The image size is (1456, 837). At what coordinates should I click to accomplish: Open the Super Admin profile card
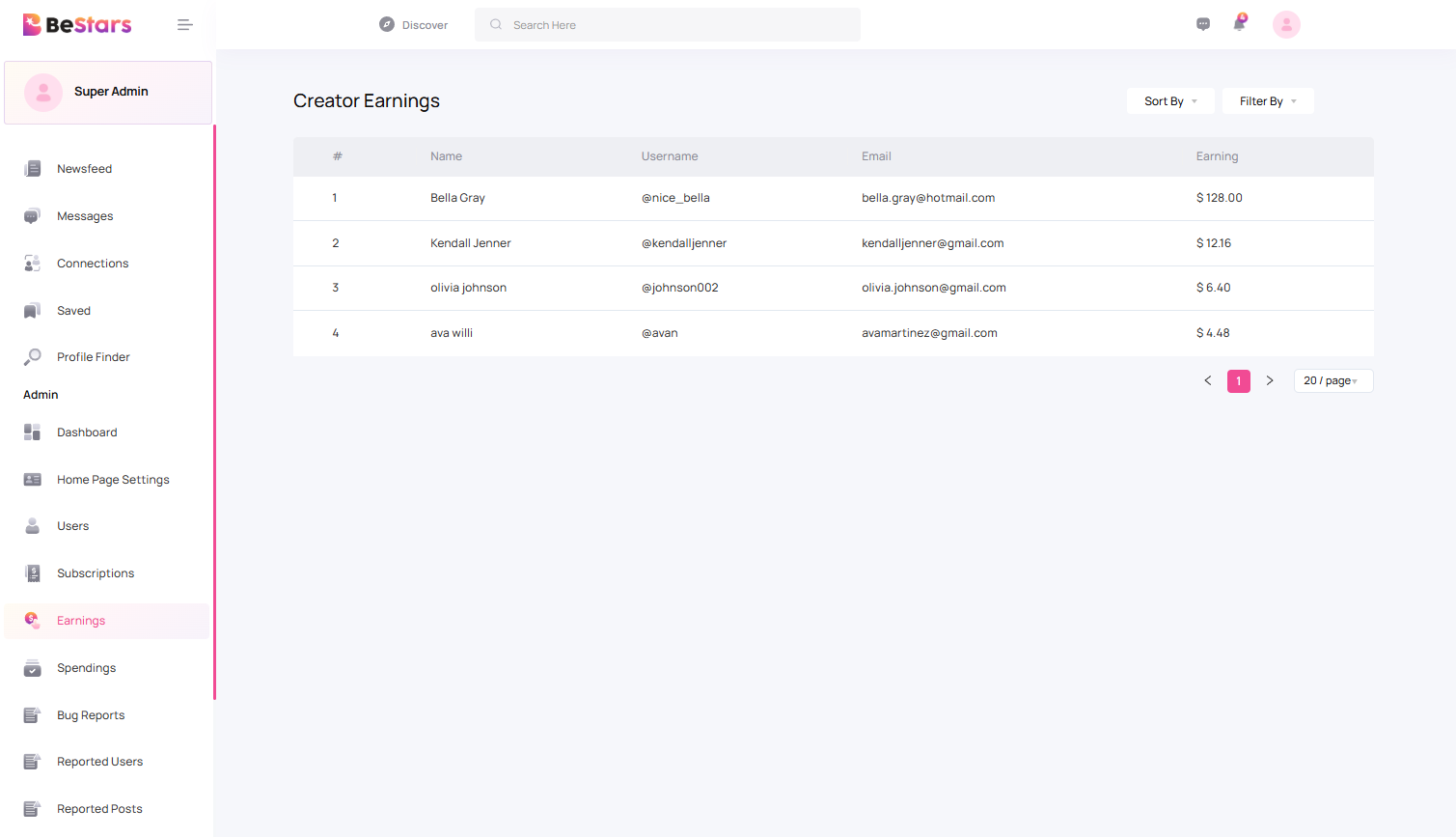point(108,93)
